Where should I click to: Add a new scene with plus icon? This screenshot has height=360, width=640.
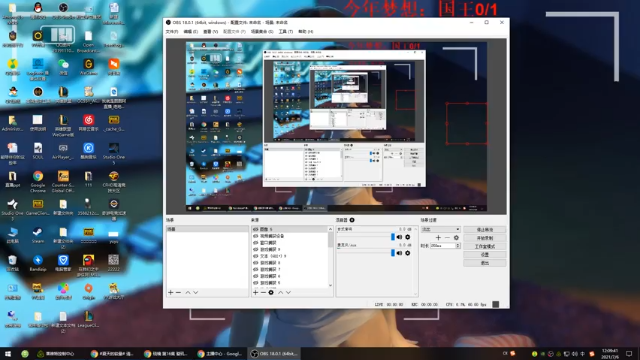171,292
